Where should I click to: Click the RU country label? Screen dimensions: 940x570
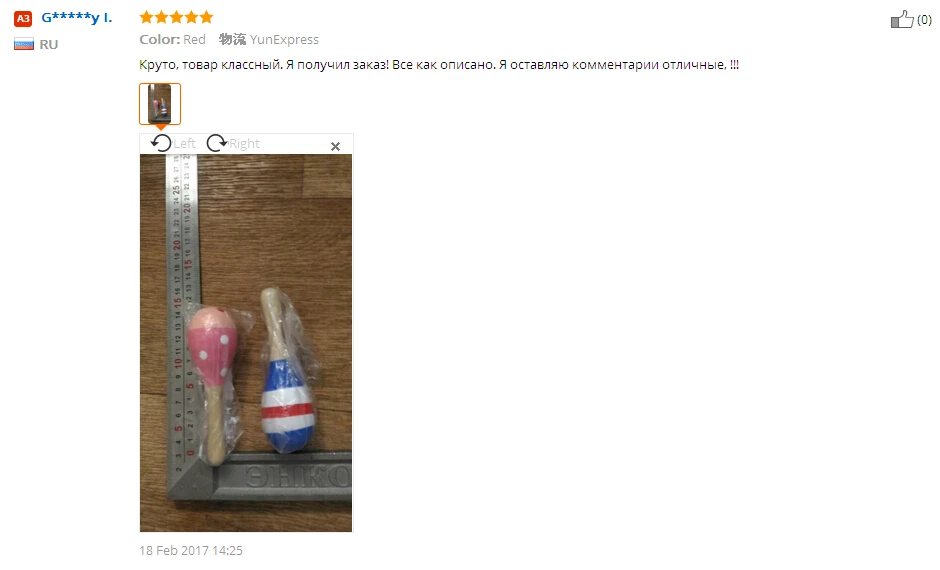(x=49, y=44)
